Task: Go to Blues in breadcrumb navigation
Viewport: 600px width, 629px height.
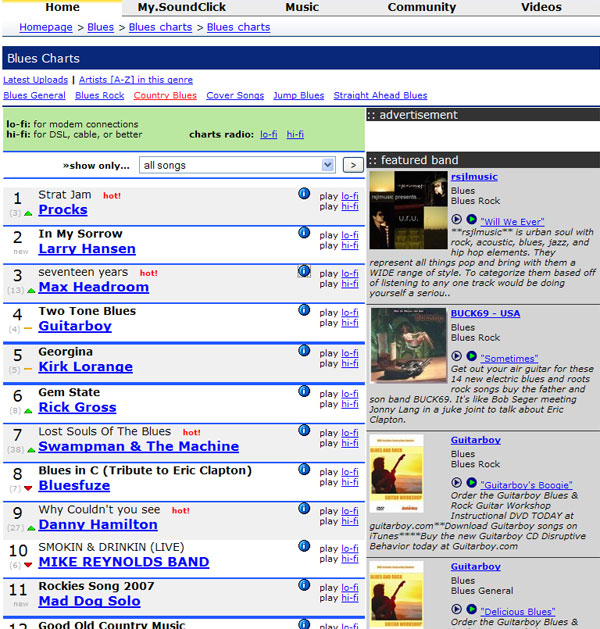Action: pos(100,27)
